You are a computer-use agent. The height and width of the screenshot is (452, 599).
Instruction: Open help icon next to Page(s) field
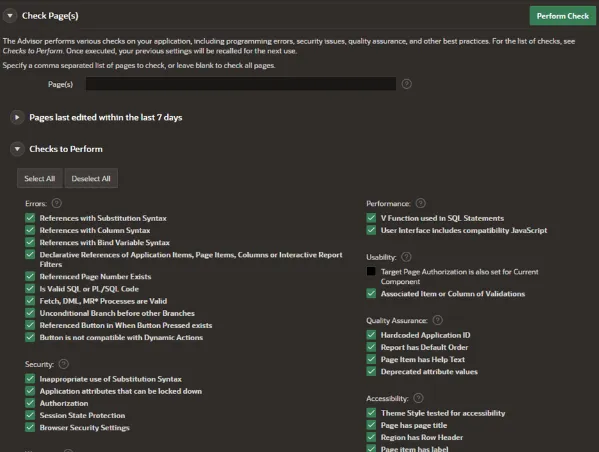pyautogui.click(x=406, y=84)
